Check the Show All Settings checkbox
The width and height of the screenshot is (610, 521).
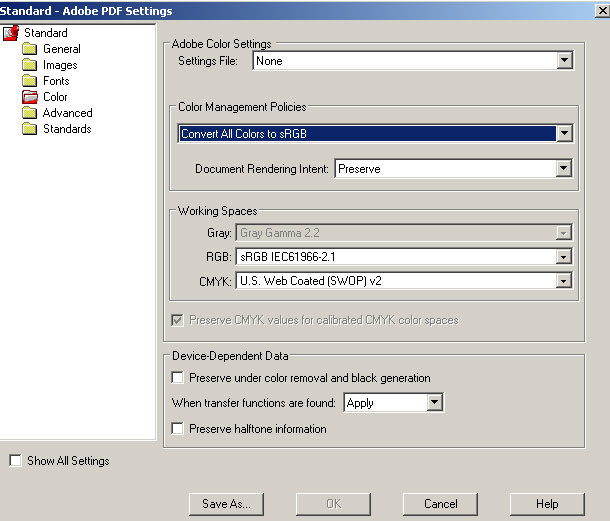pos(16,461)
